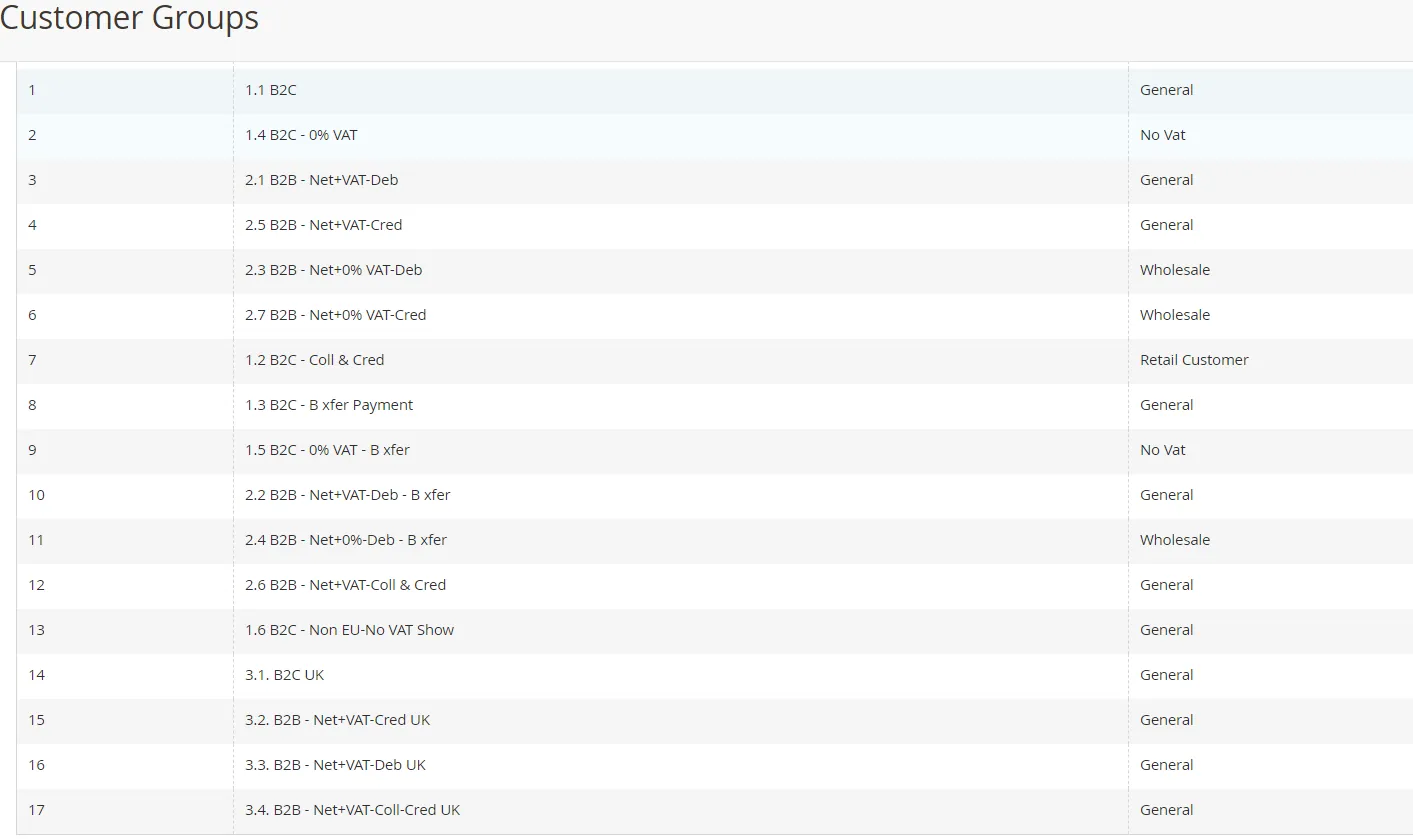Open '2.5 B2B - Net+VAT-Cred' group

point(323,225)
